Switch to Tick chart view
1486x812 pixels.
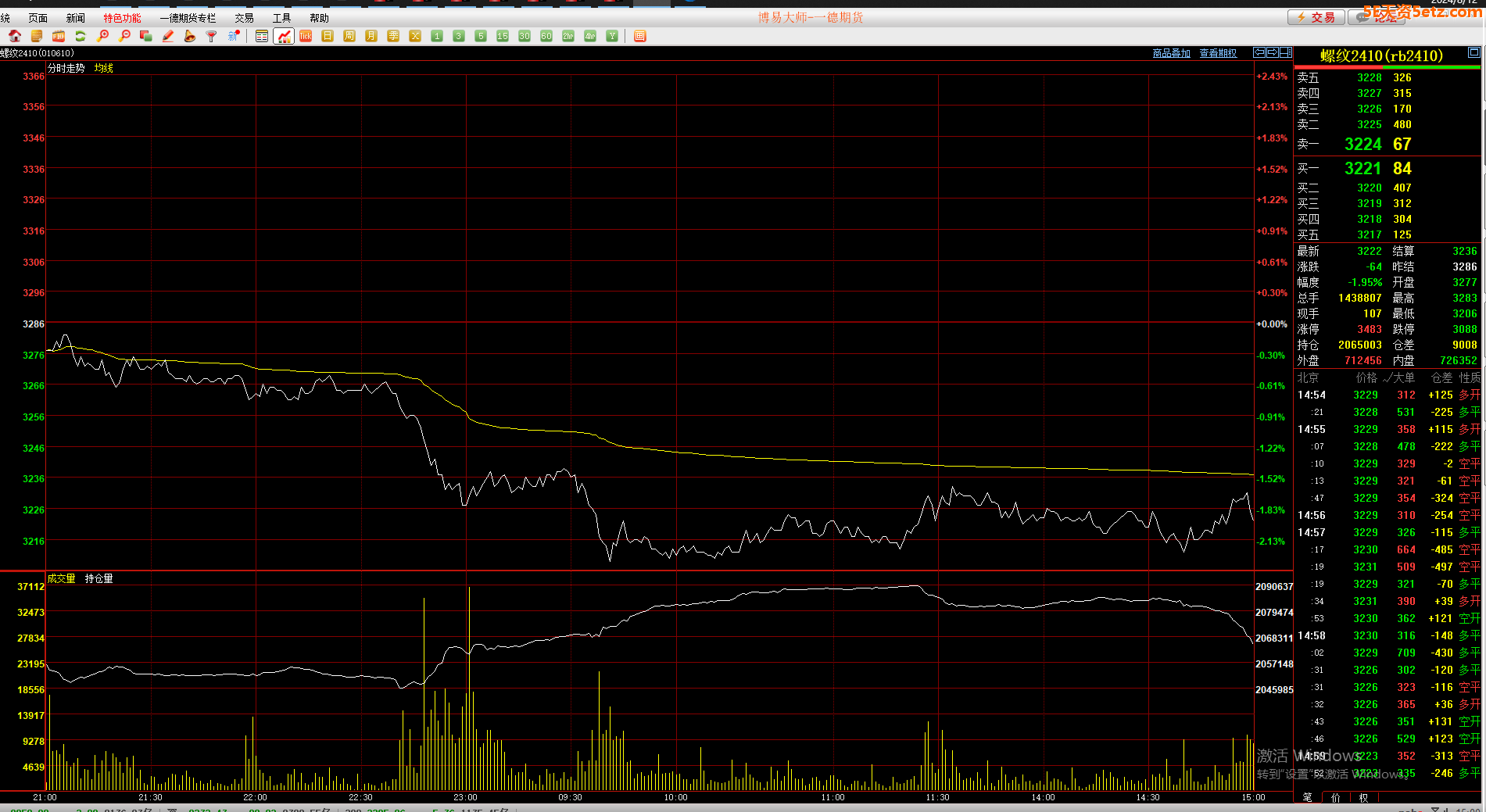[306, 36]
